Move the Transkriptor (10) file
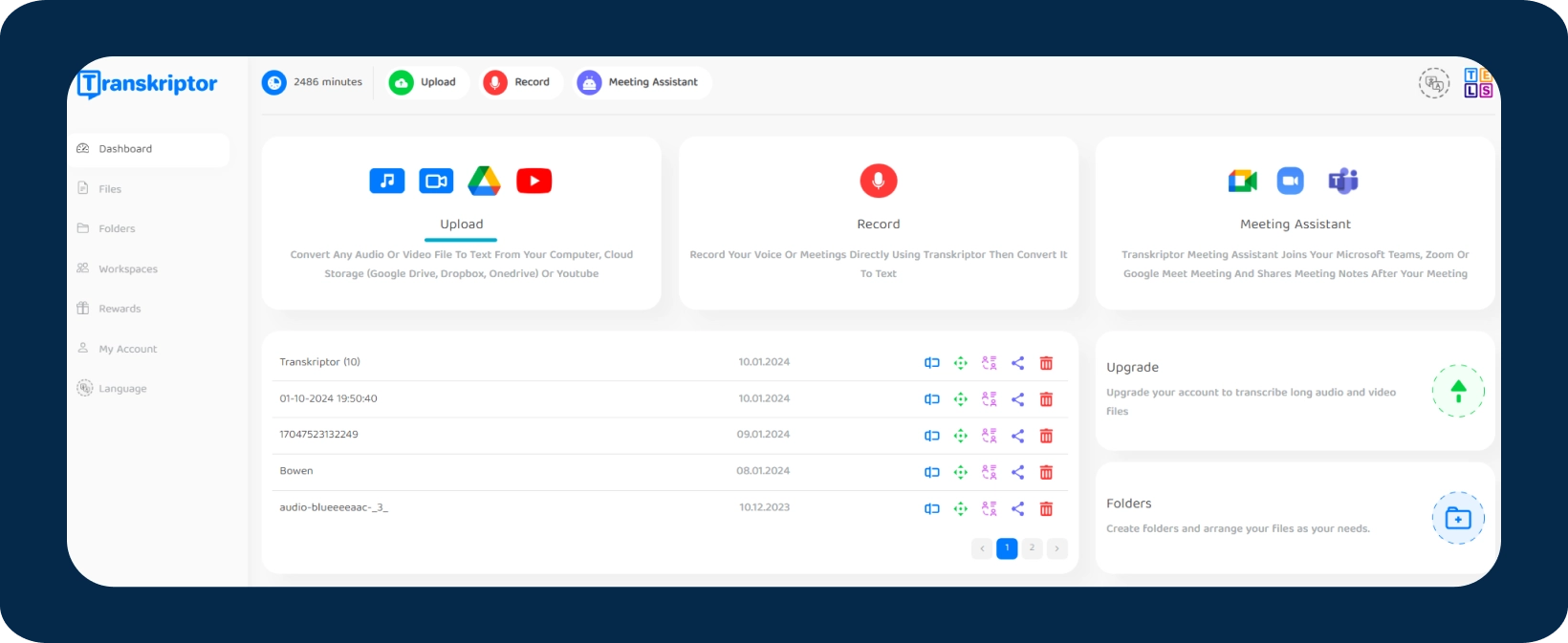 click(x=961, y=363)
